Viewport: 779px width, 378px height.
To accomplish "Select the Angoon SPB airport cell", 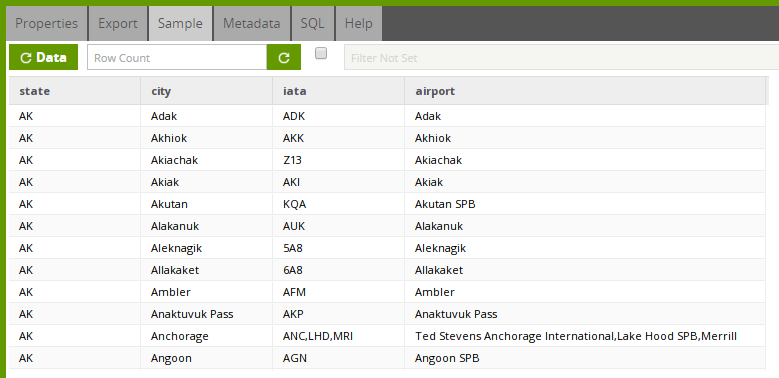I will pos(585,358).
